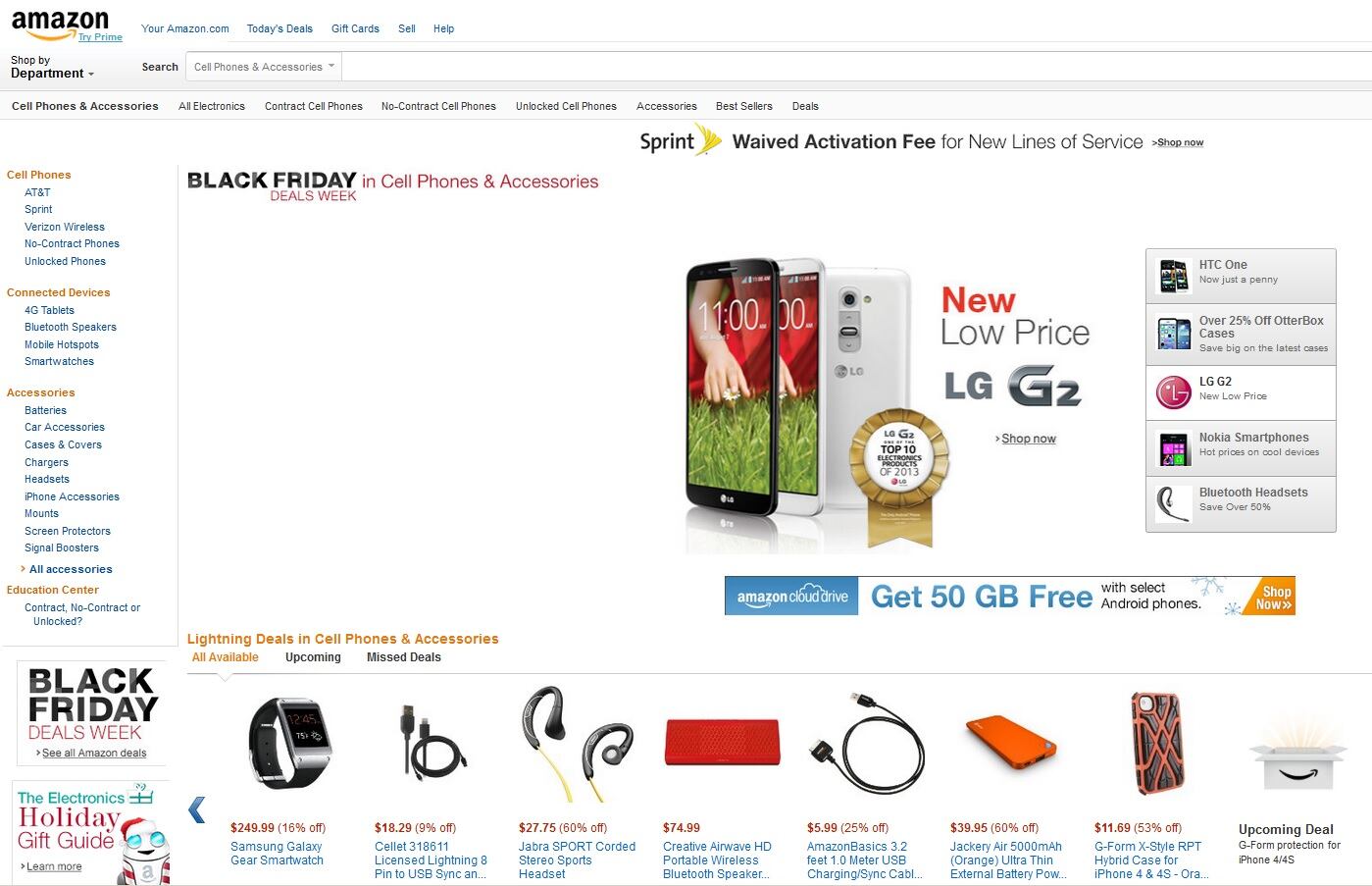Viewport: 1372px width, 886px height.
Task: Open Best Sellers in the navigation bar
Action: point(743,106)
